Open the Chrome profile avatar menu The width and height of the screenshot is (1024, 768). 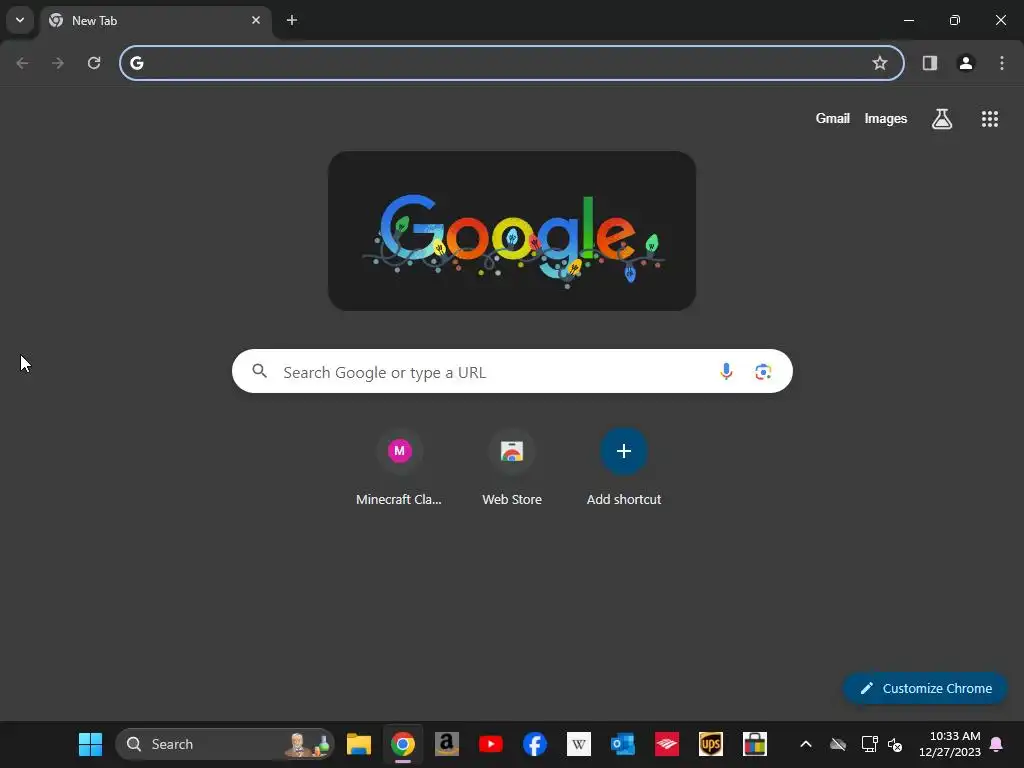click(x=966, y=63)
